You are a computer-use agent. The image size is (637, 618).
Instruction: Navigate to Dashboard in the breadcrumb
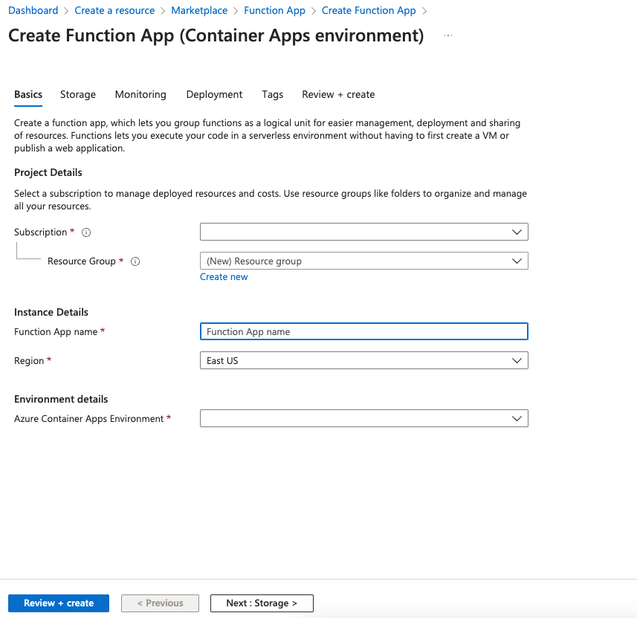pos(33,10)
